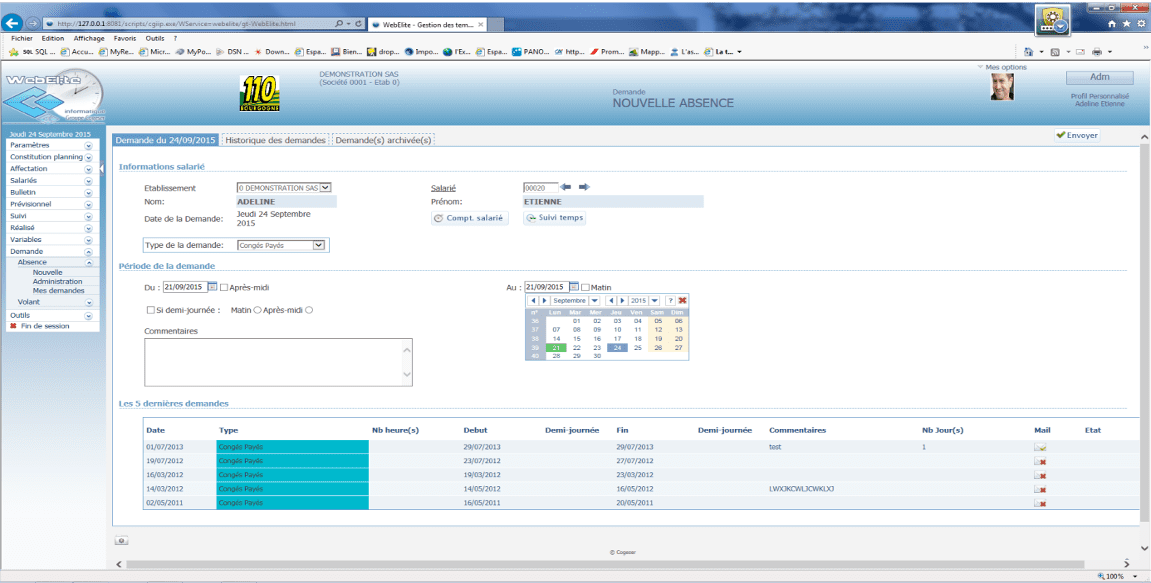Click the small icon button below the form
The width and height of the screenshot is (1151, 583).
[121, 540]
